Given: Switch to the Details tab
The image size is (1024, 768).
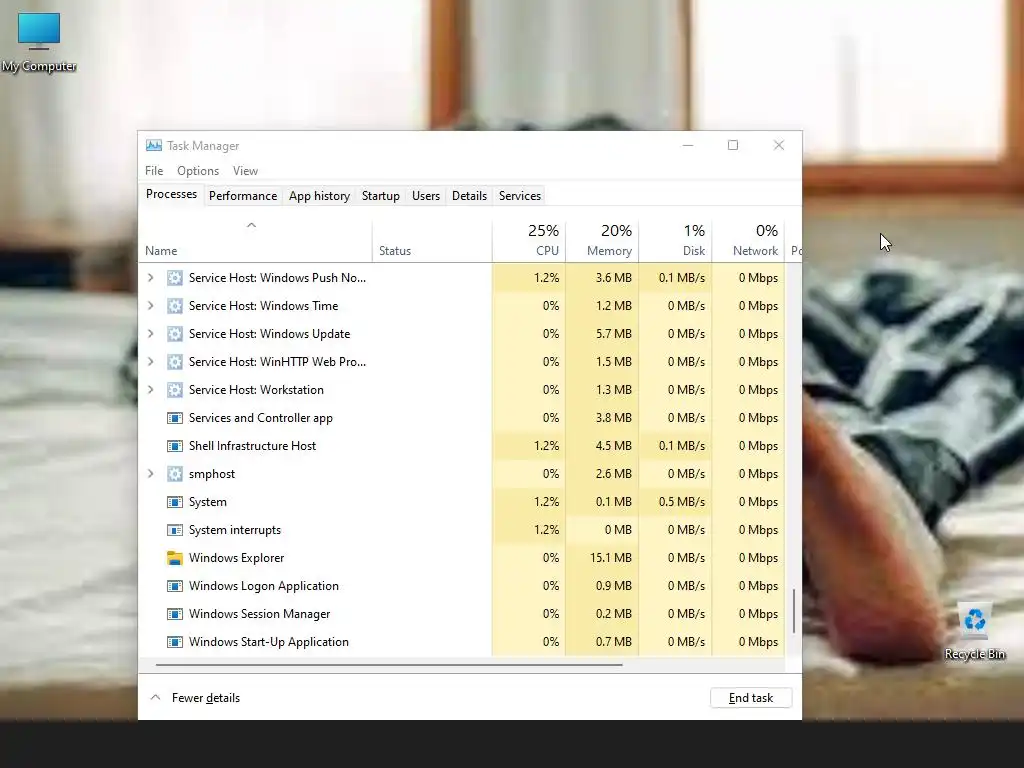Looking at the screenshot, I should pyautogui.click(x=470, y=196).
